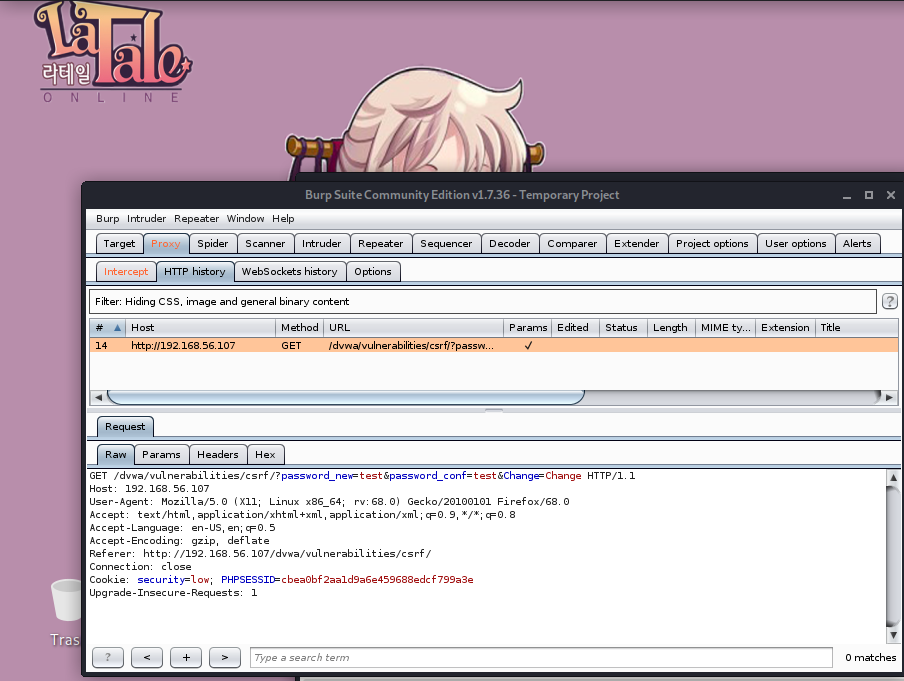Select history row 14 host http://192.168.56.107
904x681 pixels.
(183, 345)
